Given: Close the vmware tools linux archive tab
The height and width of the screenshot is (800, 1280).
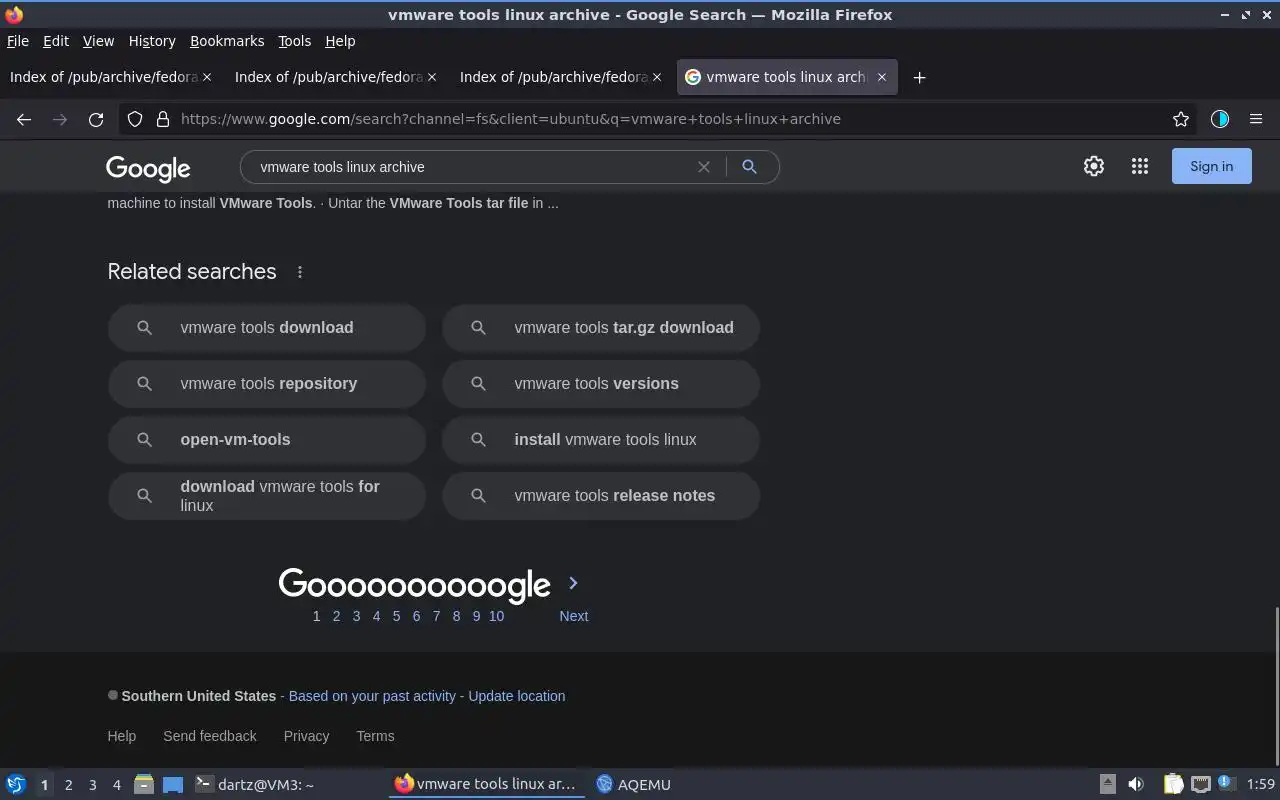Looking at the screenshot, I should pyautogui.click(x=882, y=77).
